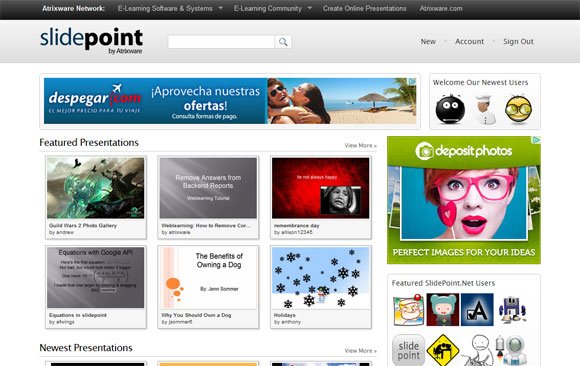This screenshot has height=366, width=580.
Task: Click the search magnifier icon
Action: 283,42
